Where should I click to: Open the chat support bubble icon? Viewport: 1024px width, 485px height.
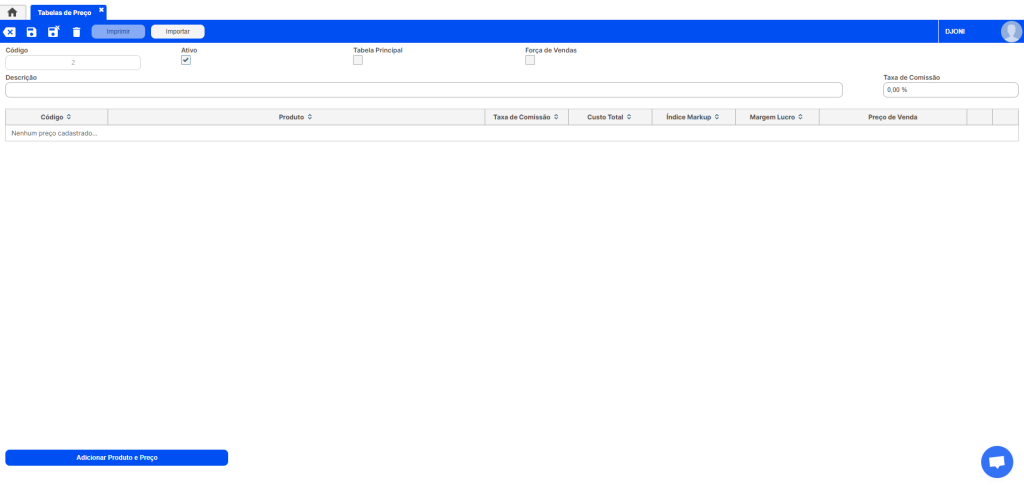pos(997,462)
